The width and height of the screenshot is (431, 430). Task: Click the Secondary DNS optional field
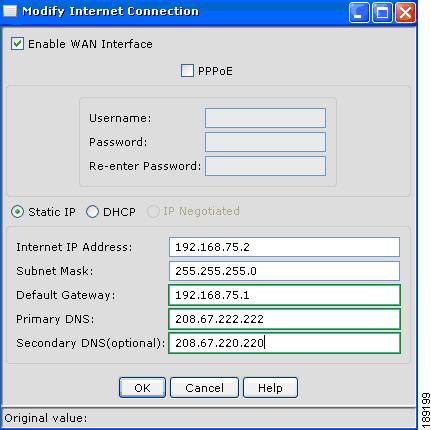(x=284, y=343)
